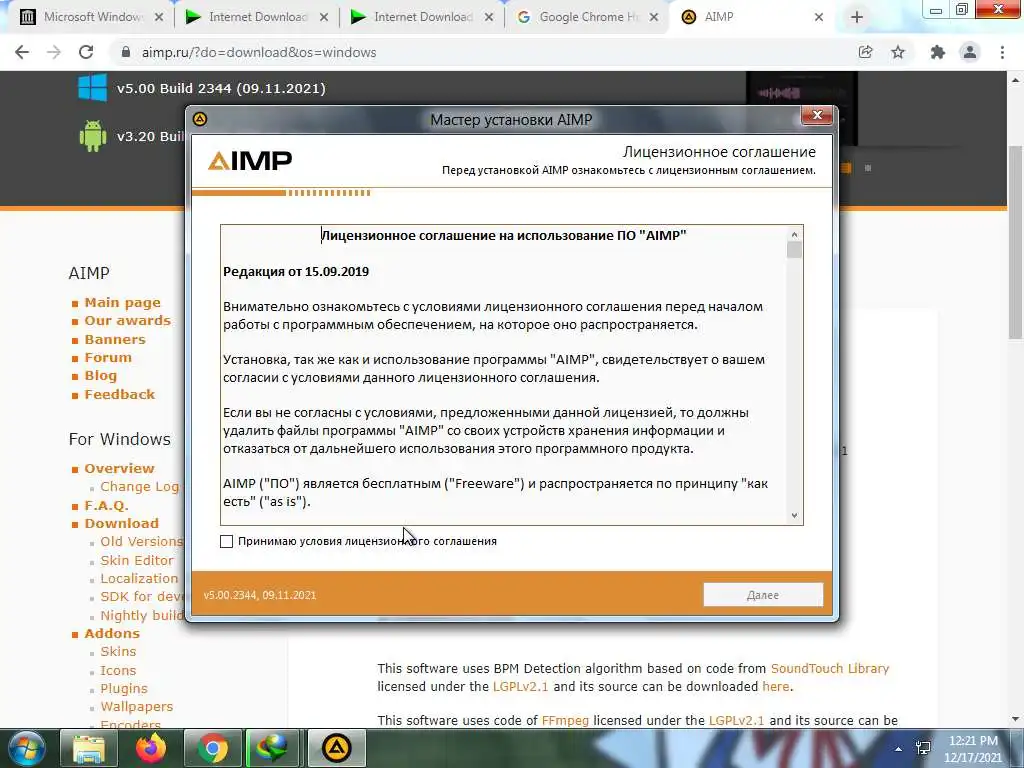Open the Icons link
This screenshot has height=768, width=1024.
coord(118,671)
